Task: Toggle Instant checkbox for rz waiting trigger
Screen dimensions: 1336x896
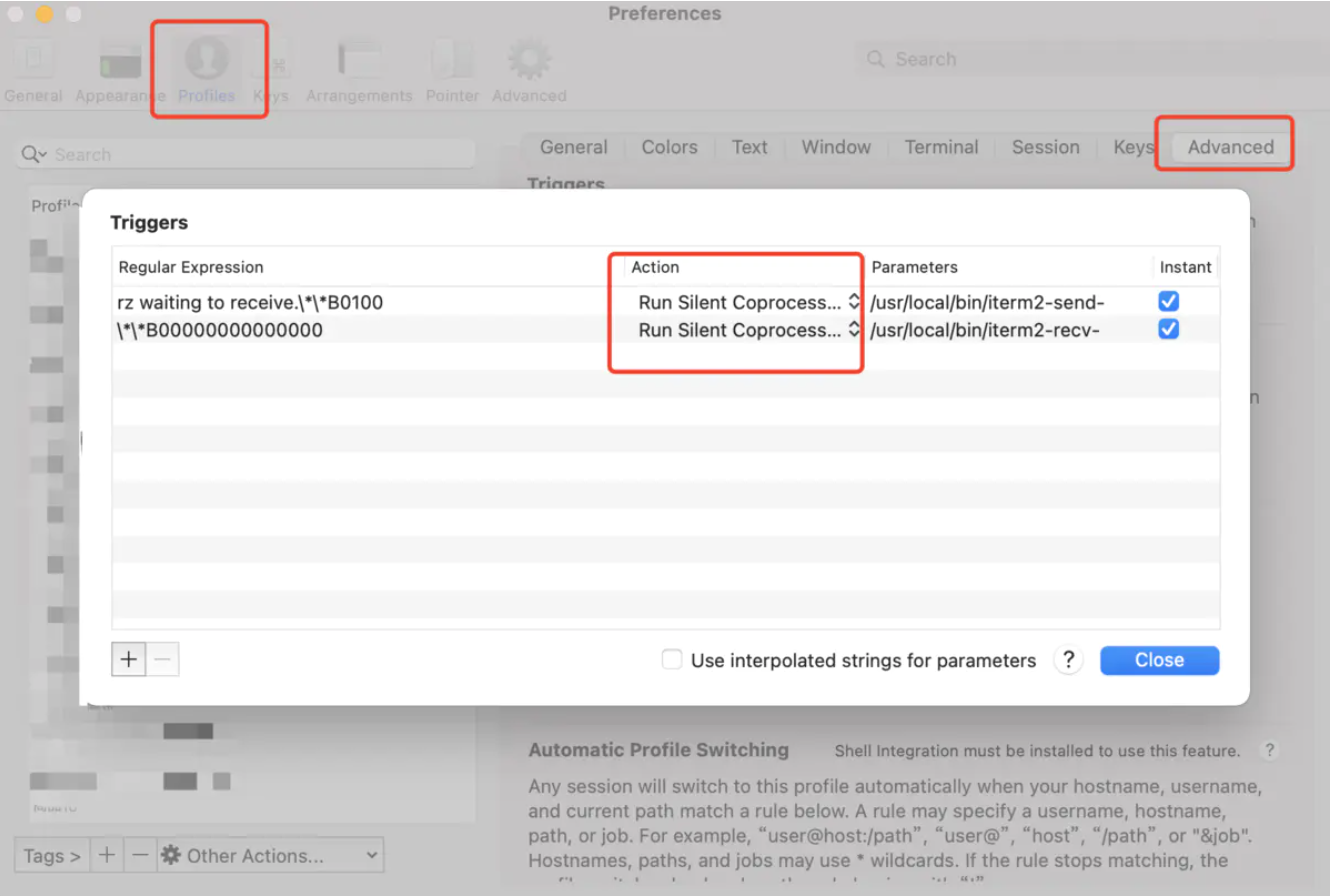Action: coord(1168,301)
